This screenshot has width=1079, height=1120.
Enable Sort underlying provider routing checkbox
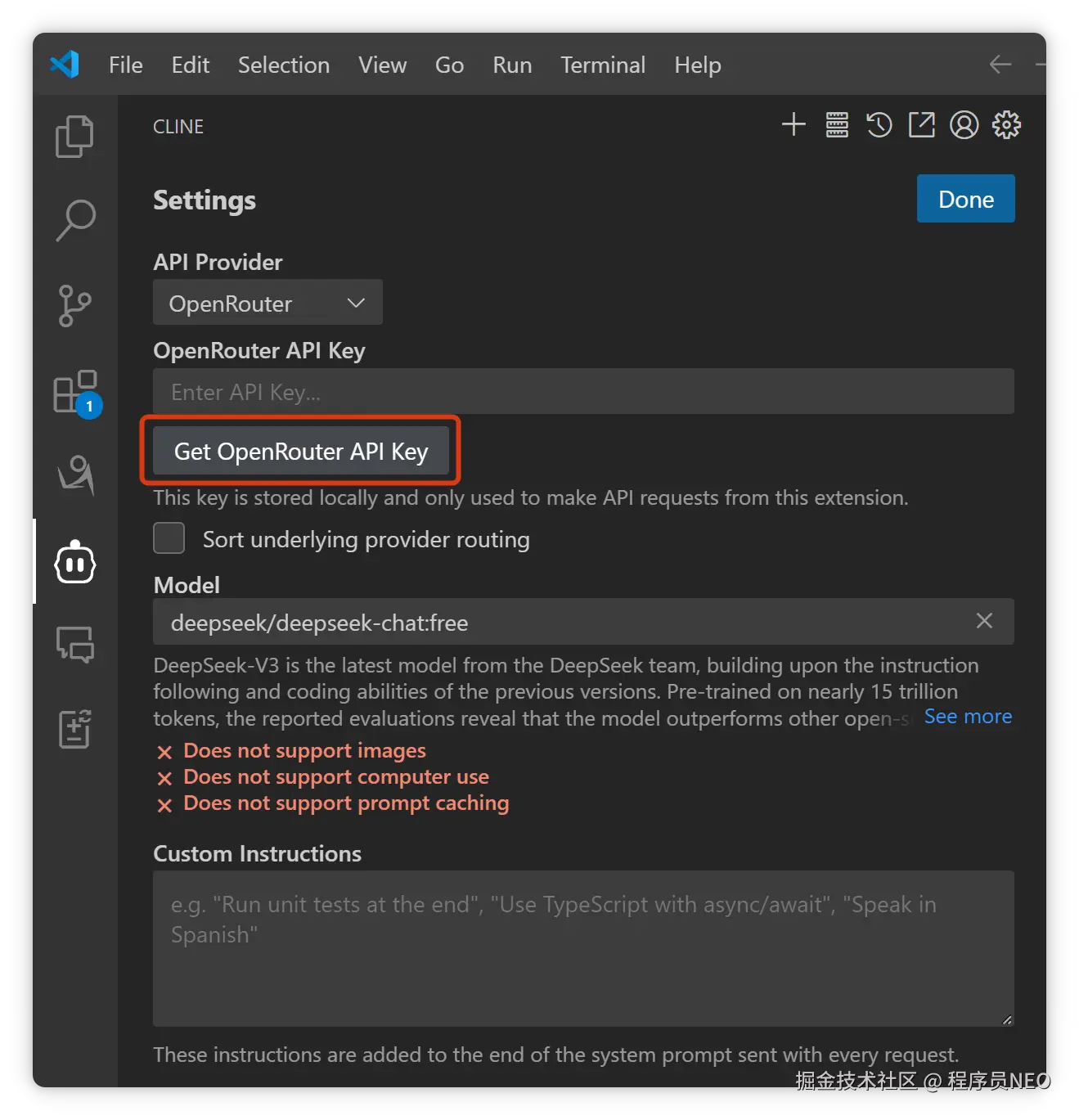pos(169,539)
